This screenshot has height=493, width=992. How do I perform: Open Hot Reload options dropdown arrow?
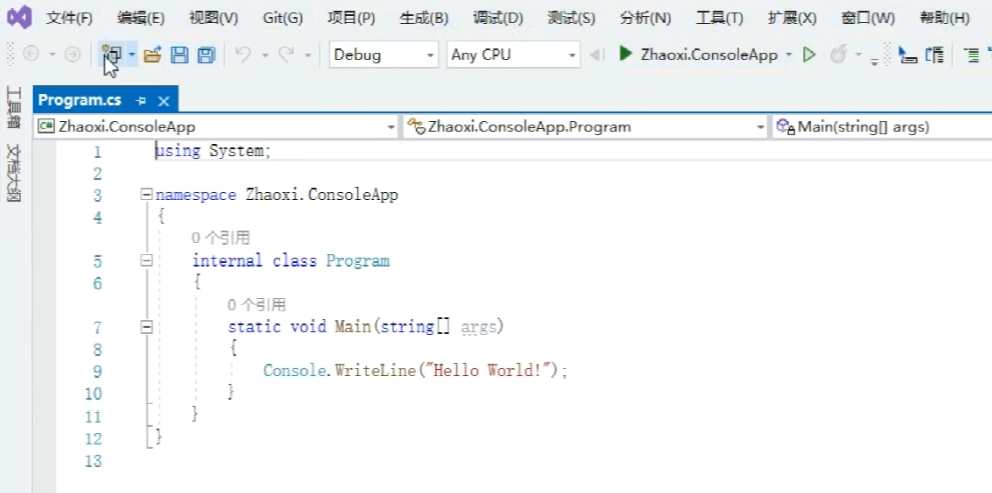pyautogui.click(x=859, y=55)
